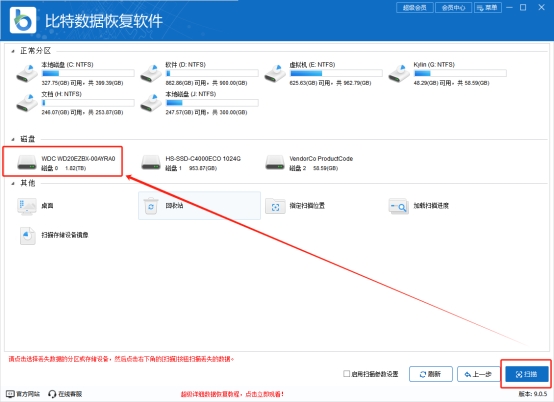This screenshot has width=554, height=402.
Task: Click the app logo in the title bar
Action: point(23,20)
